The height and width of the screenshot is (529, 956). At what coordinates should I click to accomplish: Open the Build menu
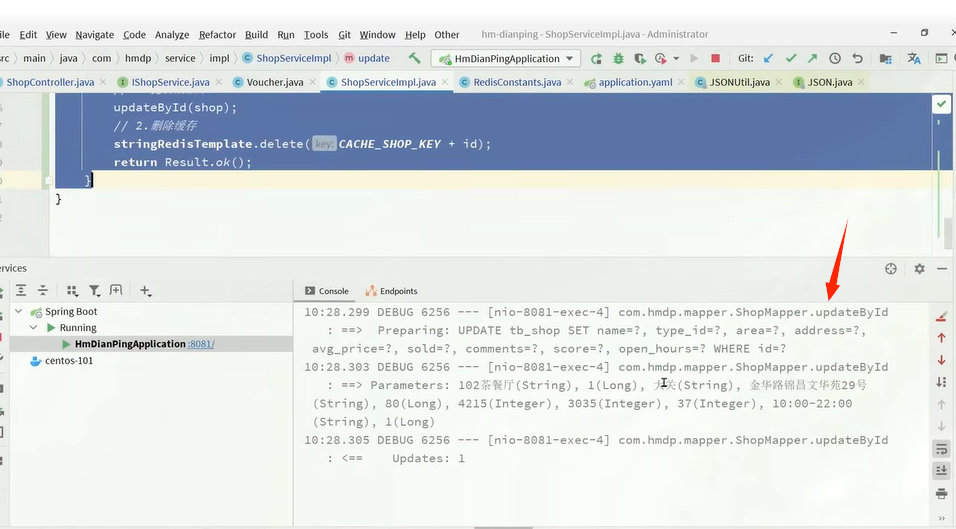[256, 35]
